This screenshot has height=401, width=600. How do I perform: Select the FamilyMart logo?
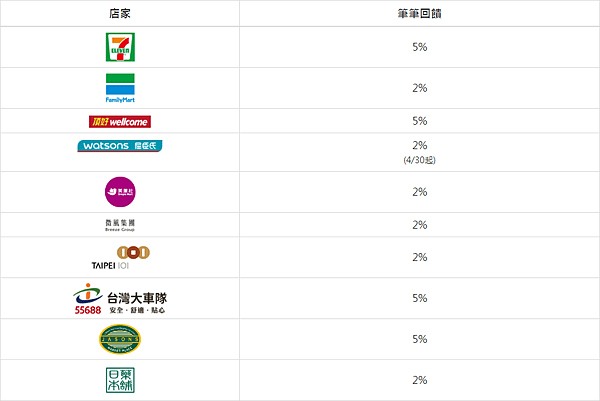[x=120, y=88]
